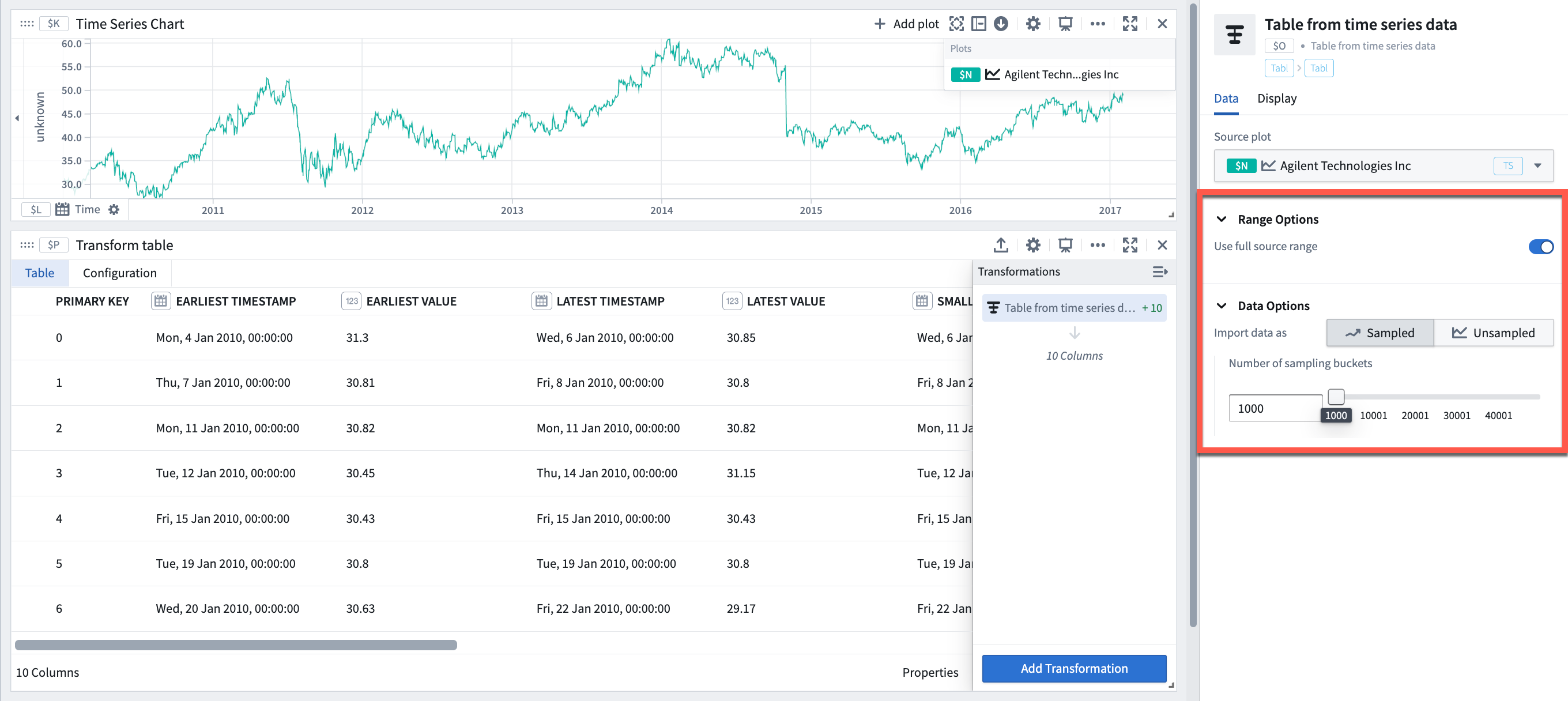
Task: Click the '10 Columns' footer text
Action: (47, 672)
